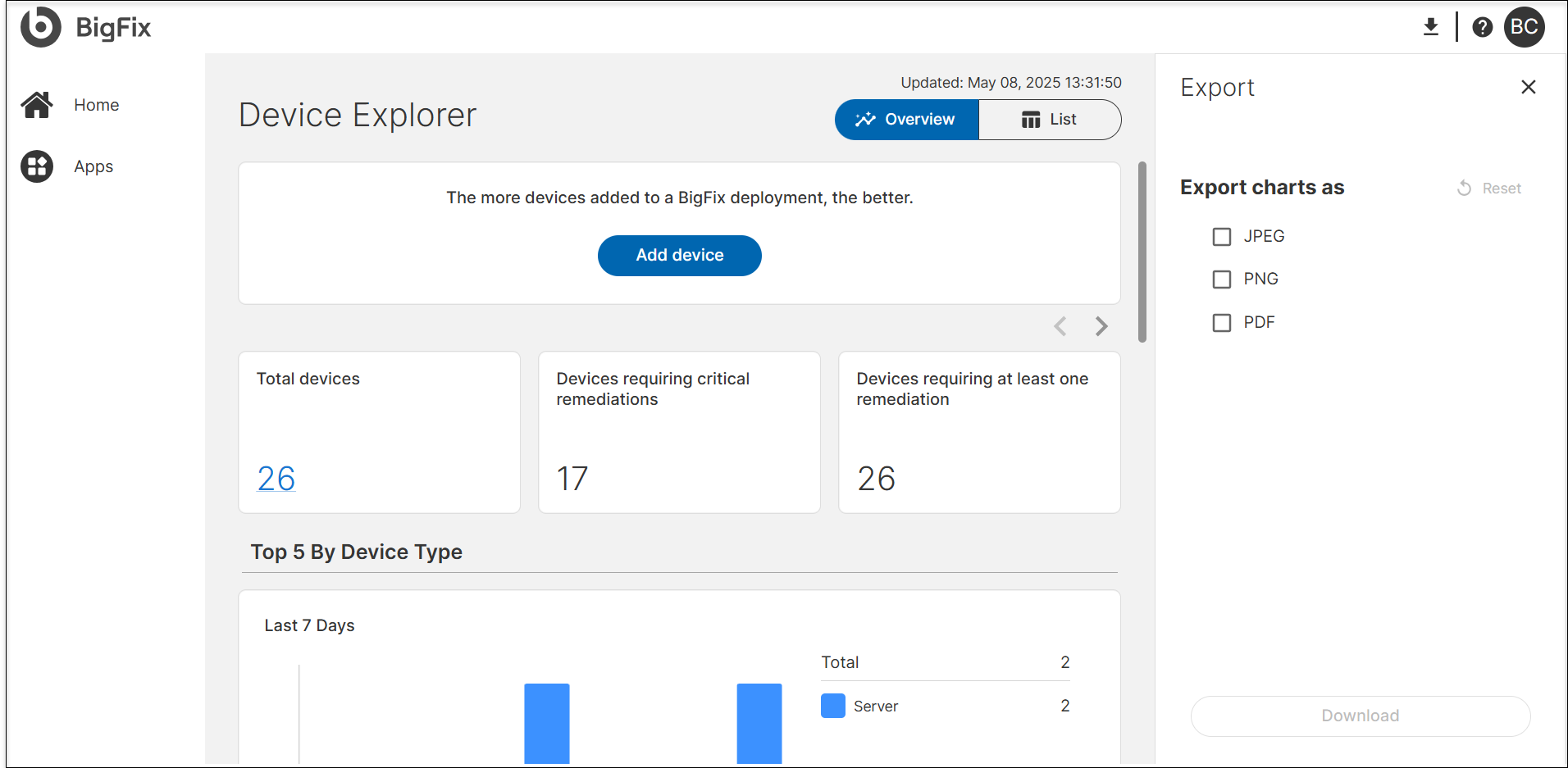Close the Export panel
The image size is (1568, 768).
point(1528,87)
